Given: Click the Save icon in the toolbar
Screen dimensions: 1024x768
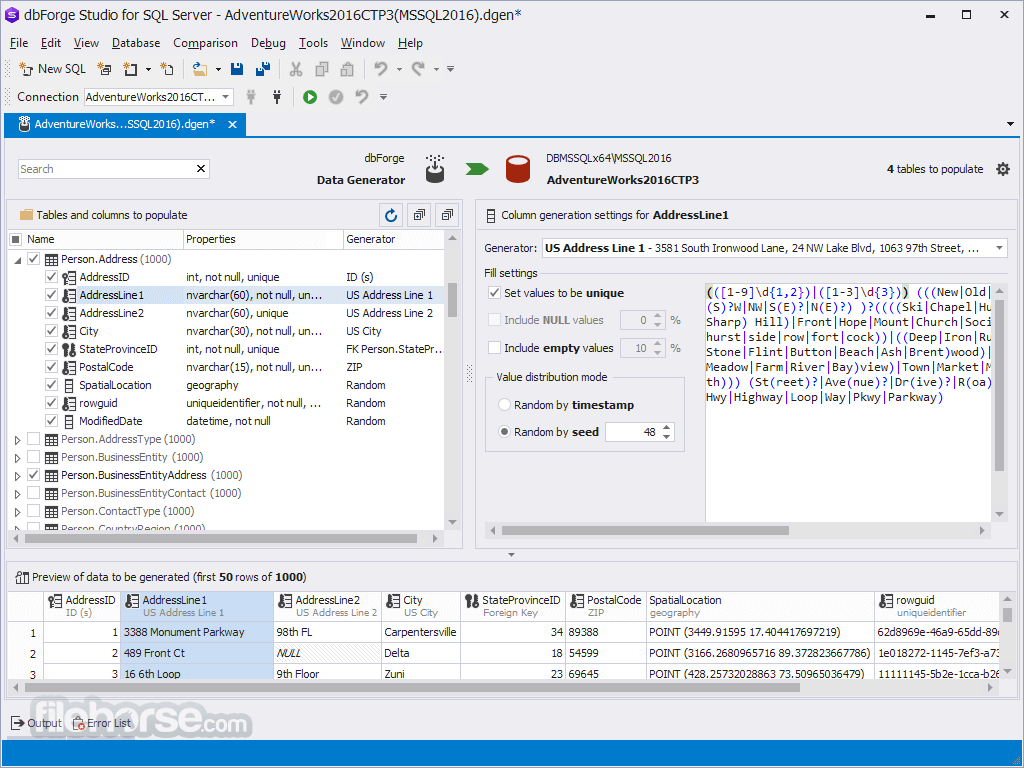Looking at the screenshot, I should tap(237, 69).
